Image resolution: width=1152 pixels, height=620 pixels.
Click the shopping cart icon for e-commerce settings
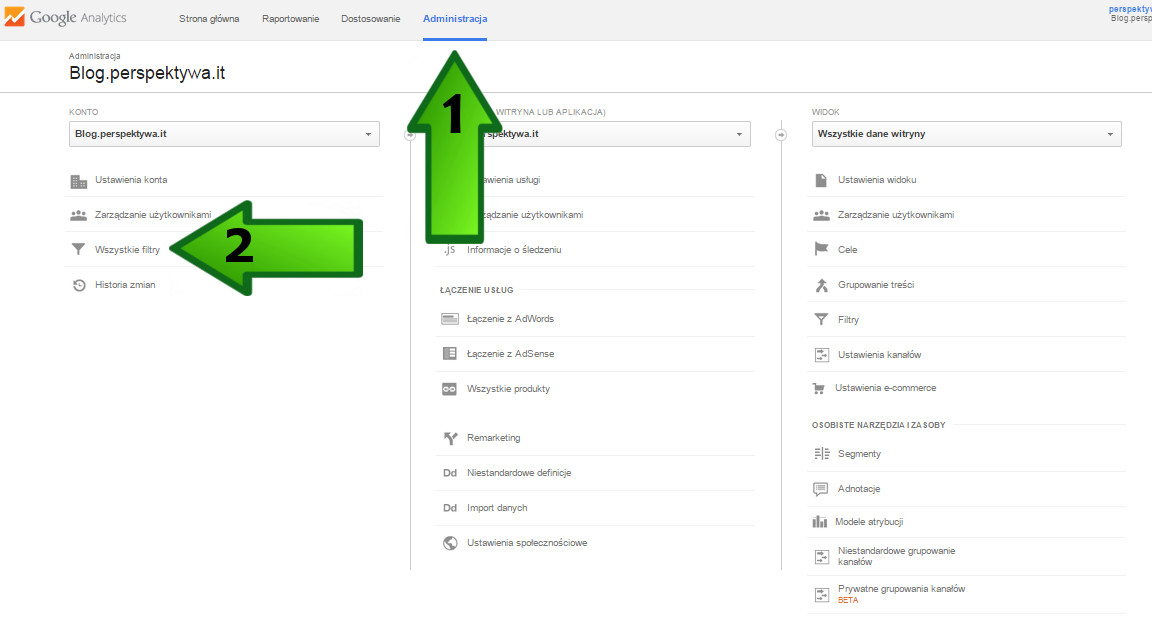pyautogui.click(x=820, y=388)
